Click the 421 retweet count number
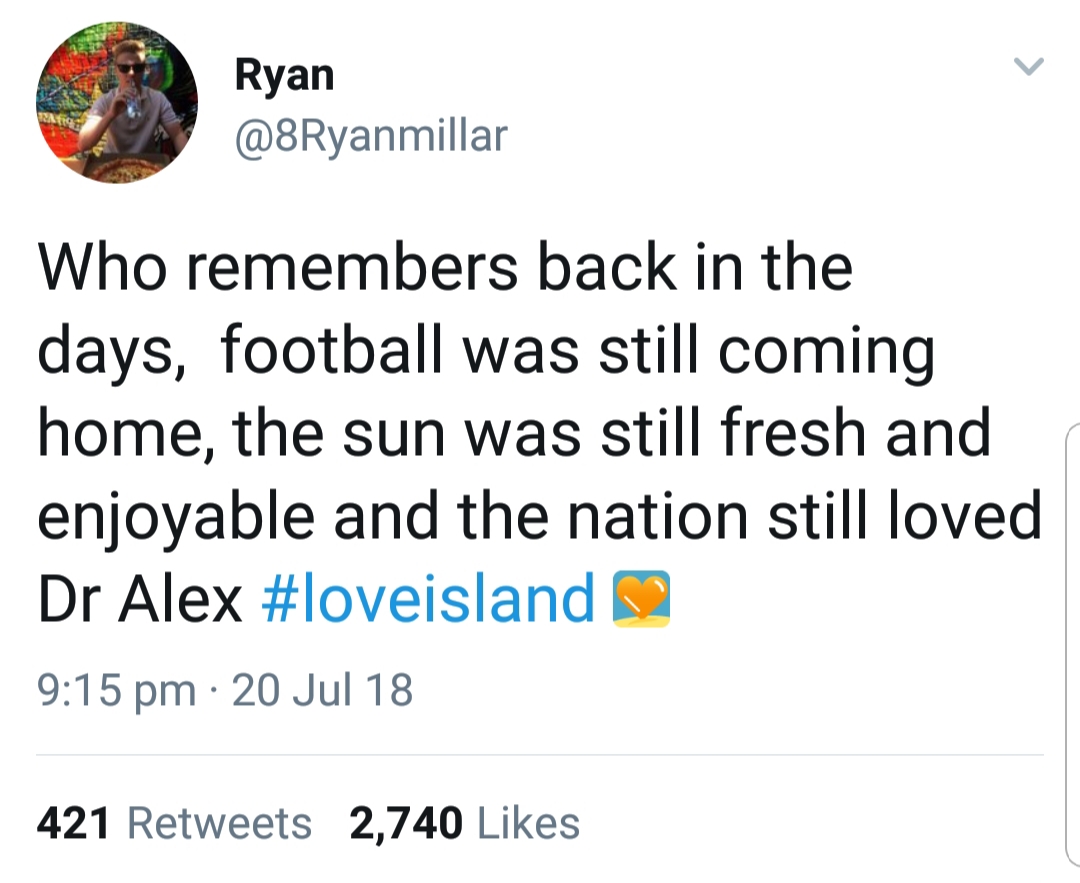Viewport: 1080px width, 883px height. [73, 823]
